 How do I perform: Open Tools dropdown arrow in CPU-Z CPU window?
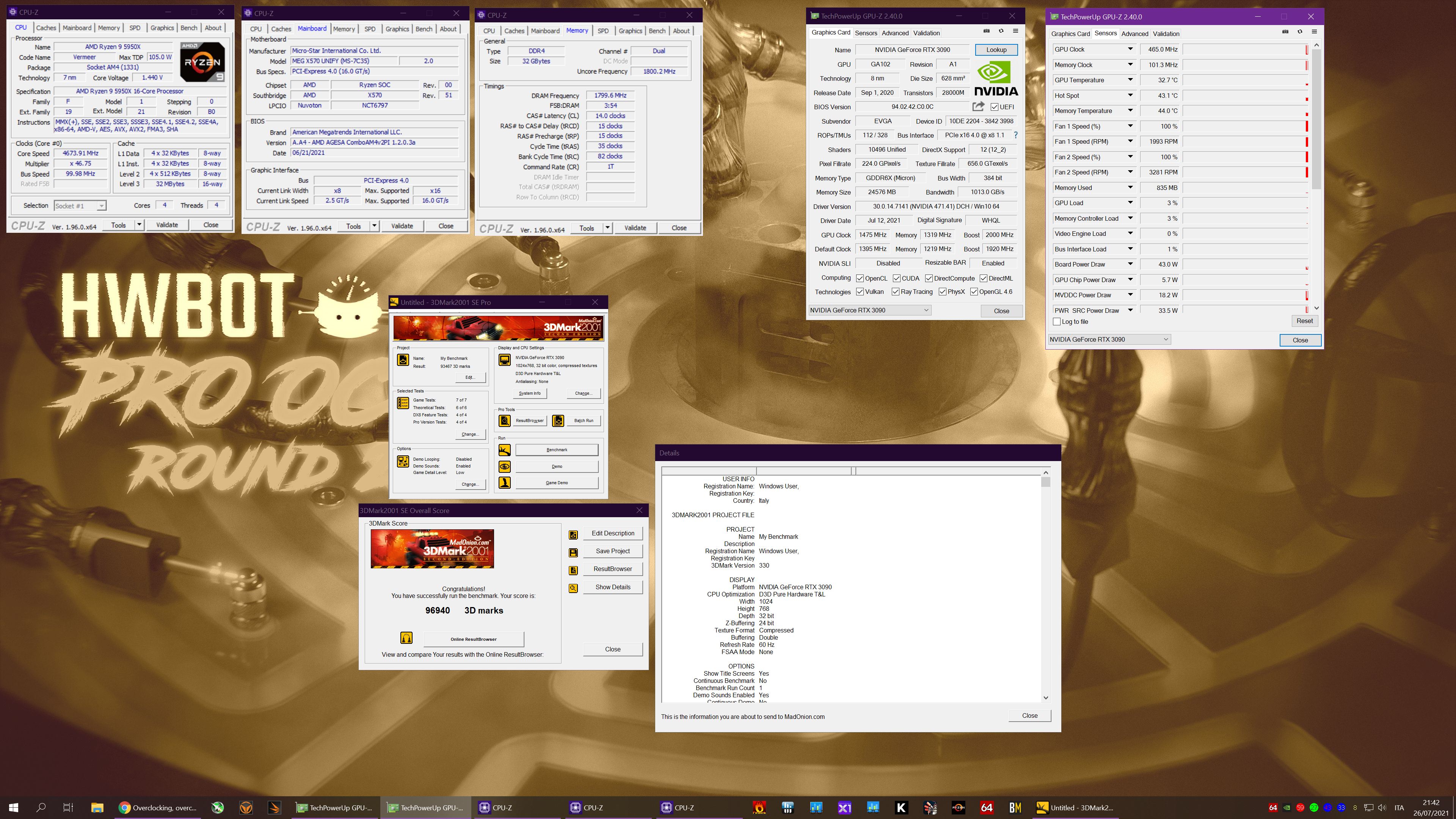tap(139, 224)
